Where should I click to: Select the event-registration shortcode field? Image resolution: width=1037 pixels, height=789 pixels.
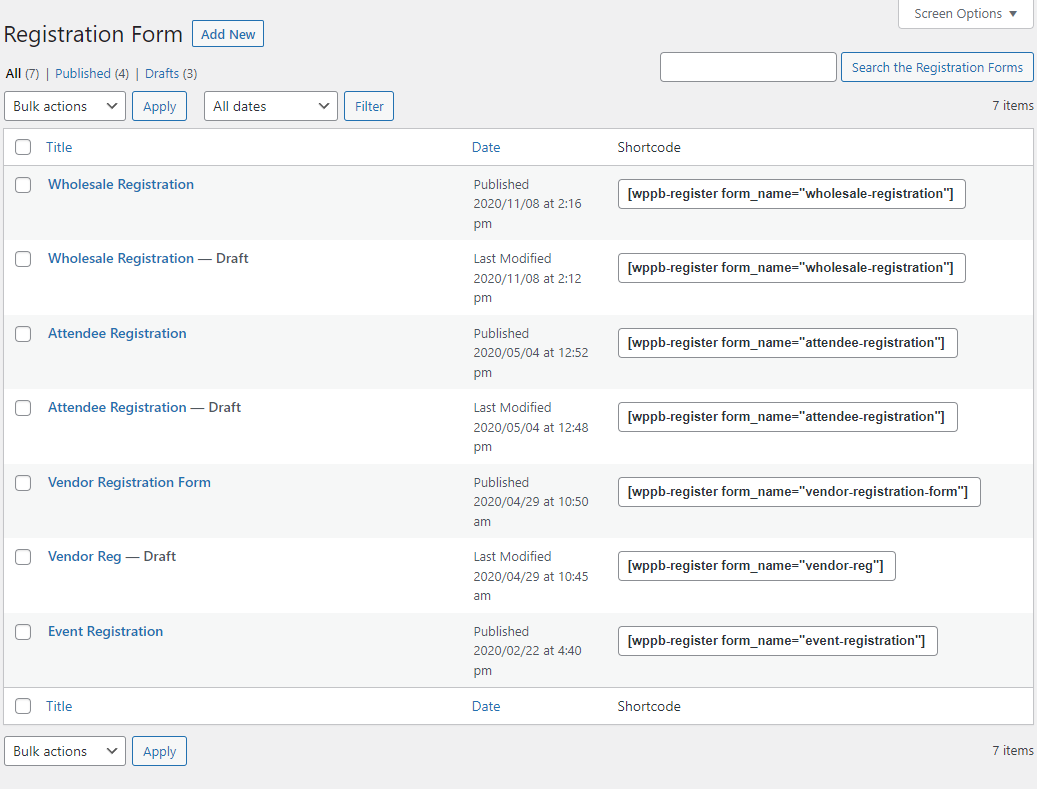[x=777, y=641]
